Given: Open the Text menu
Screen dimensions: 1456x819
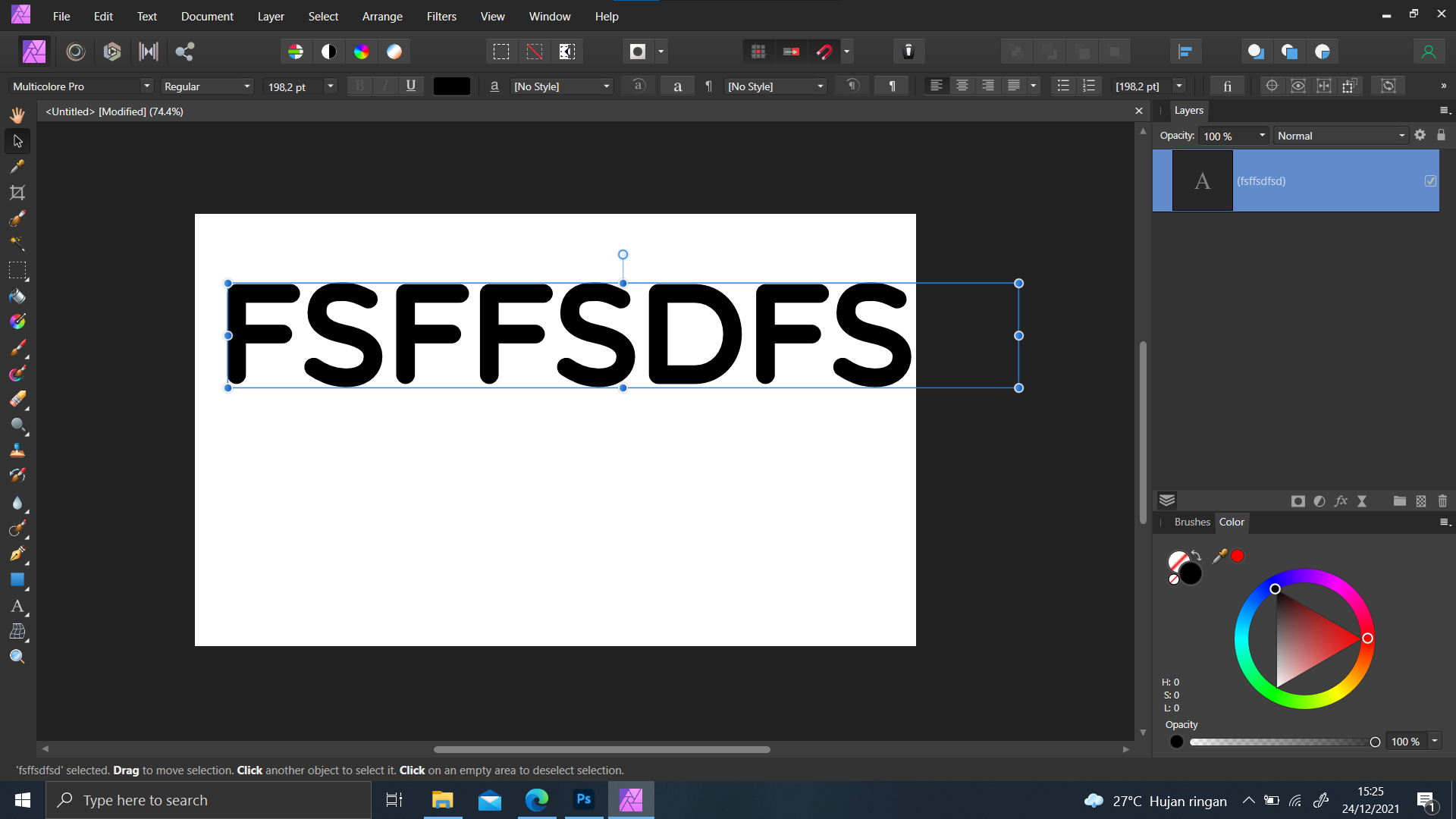Looking at the screenshot, I should point(146,16).
